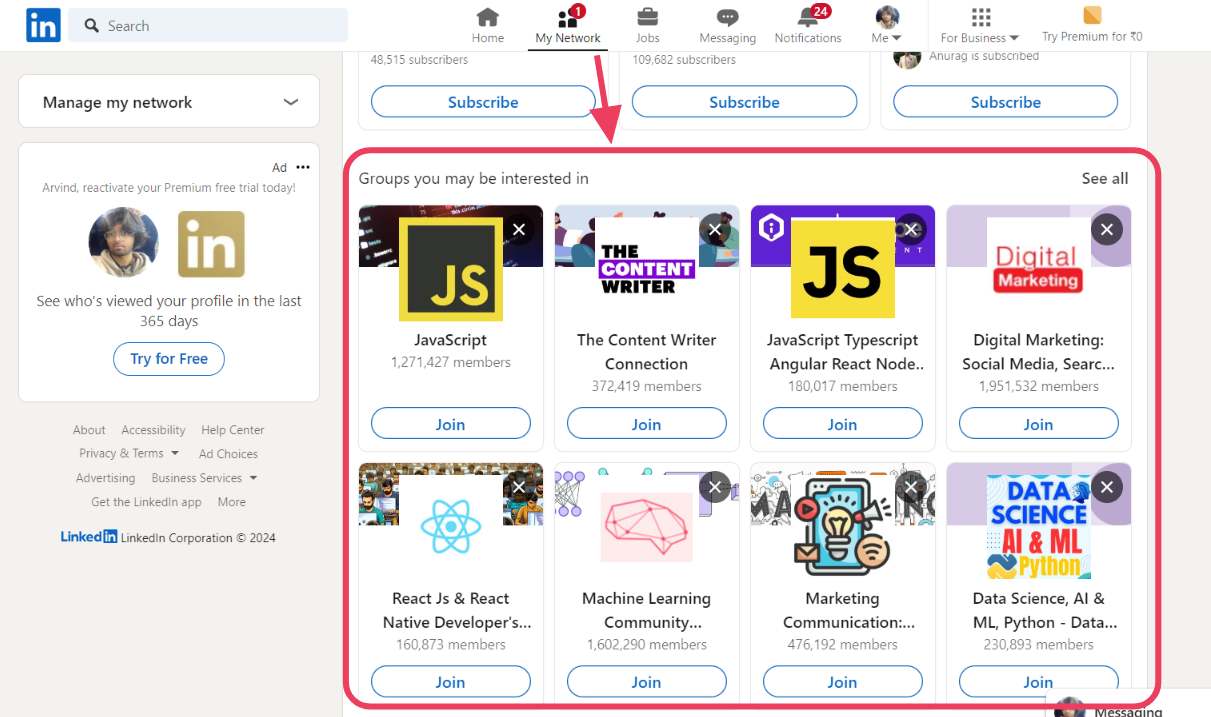
Task: Join the React Js & React Native group
Action: pyautogui.click(x=450, y=682)
